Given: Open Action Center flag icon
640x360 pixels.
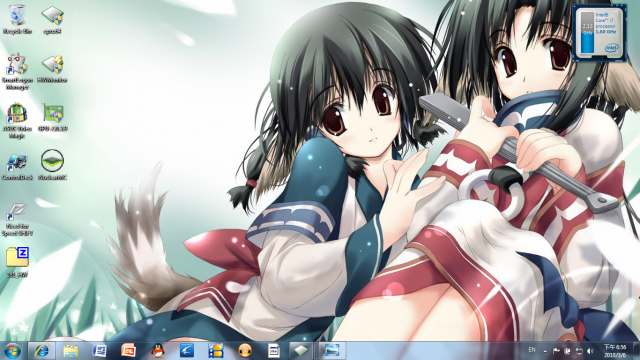Looking at the screenshot, I should click(556, 351).
